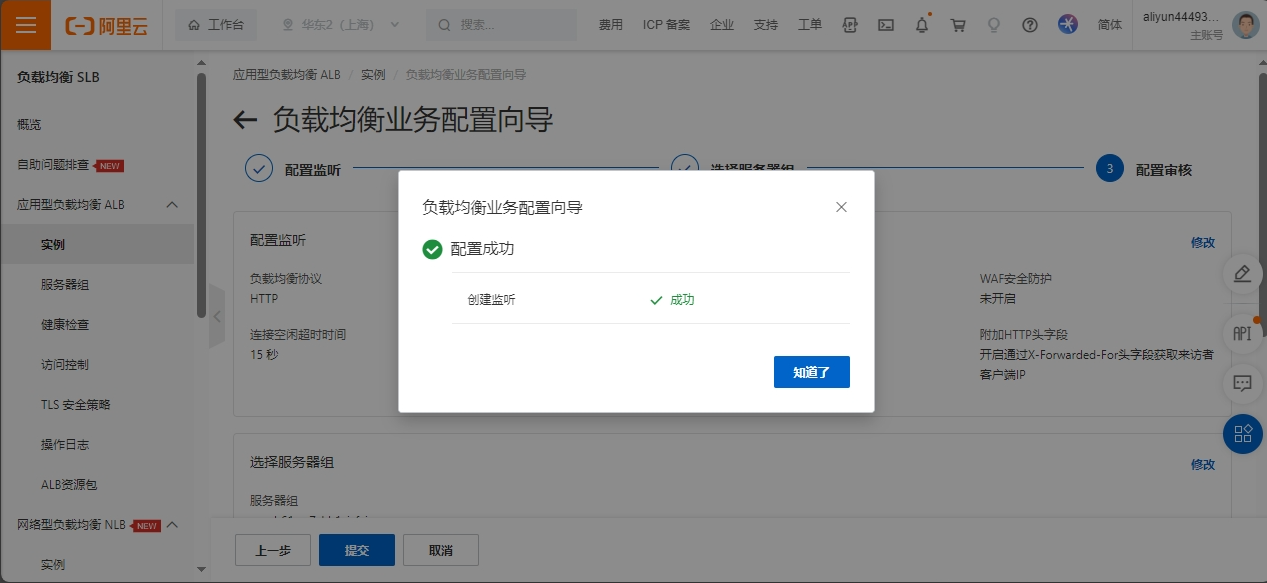Open Cloud Shell terminal icon

(885, 25)
